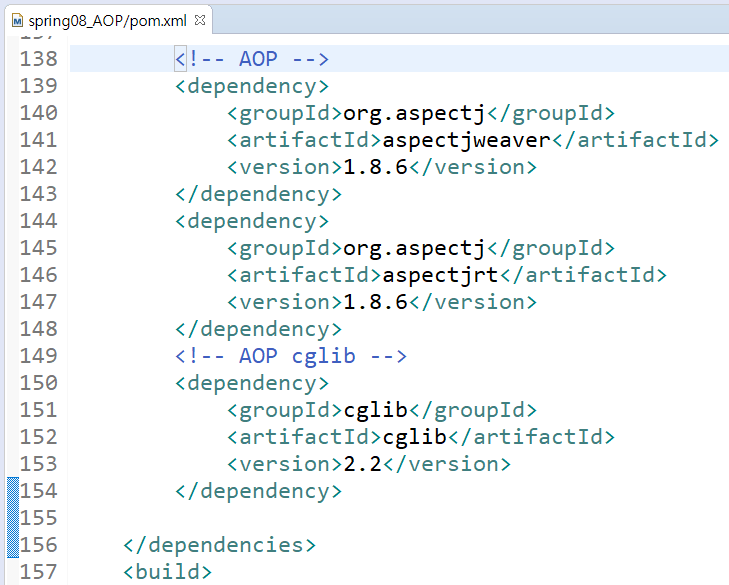Click line number 138 in the gutter

click(39, 59)
